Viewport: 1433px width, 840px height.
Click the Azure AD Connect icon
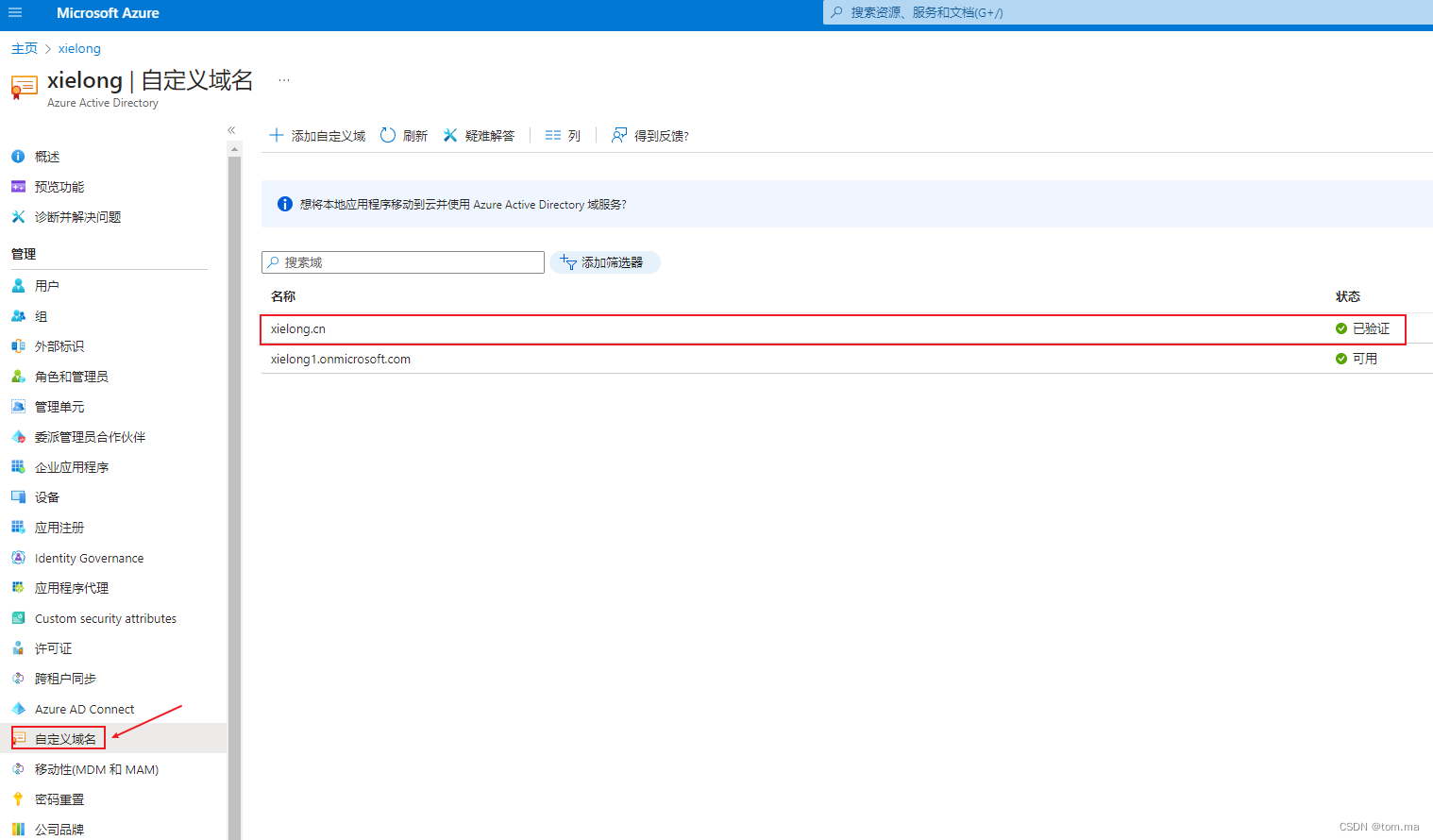18,709
